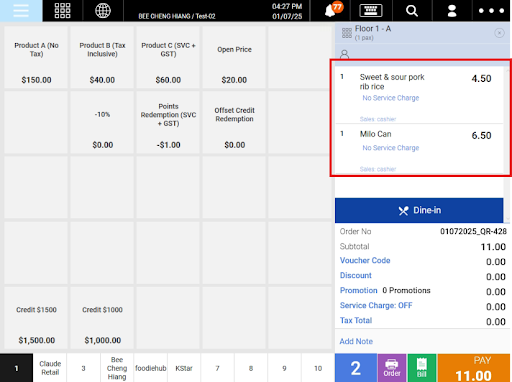Open the three-dot more options menu
This screenshot has height=382, width=512.
[491, 11]
